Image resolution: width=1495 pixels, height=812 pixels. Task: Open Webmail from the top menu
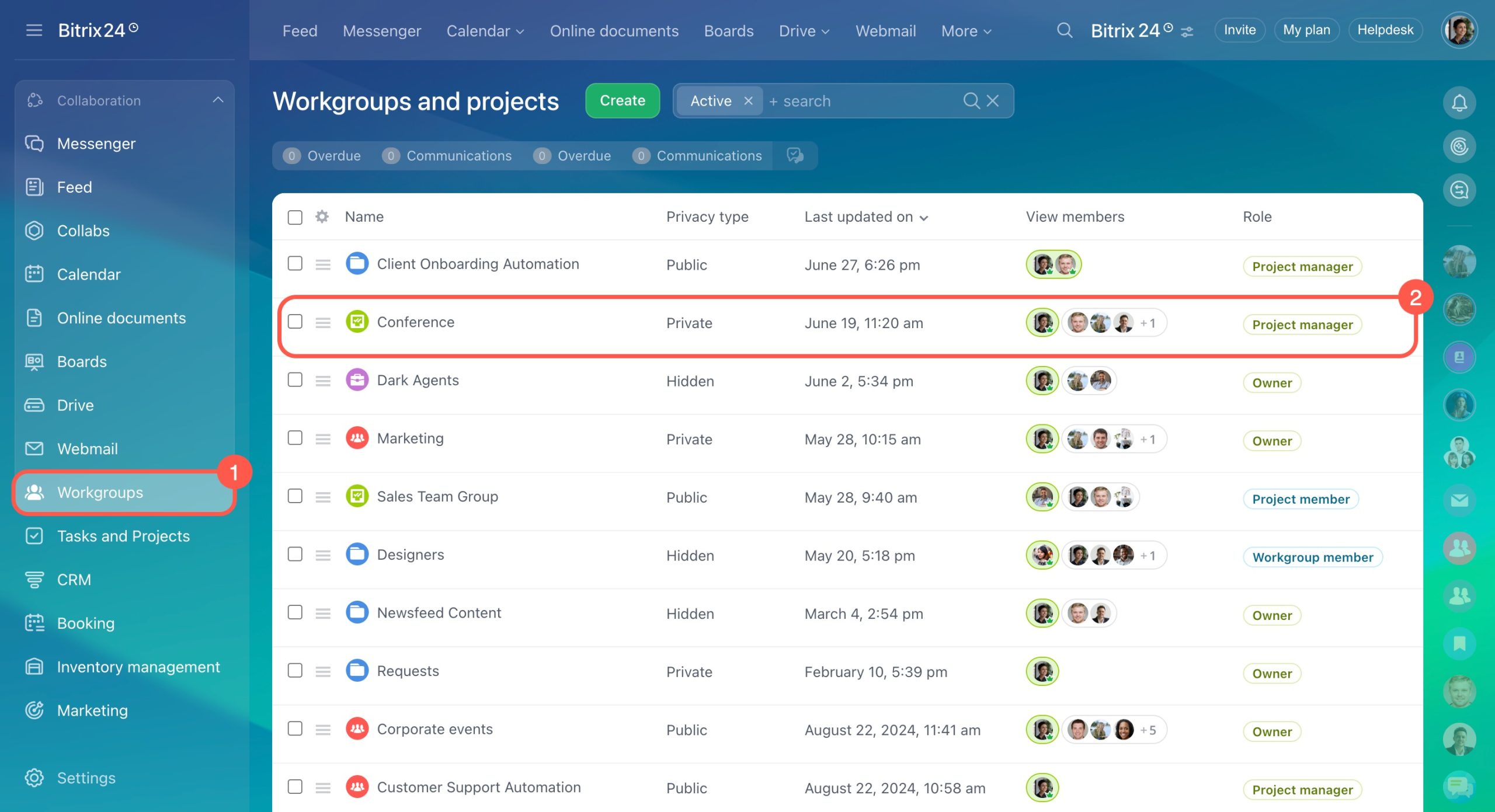point(885,31)
